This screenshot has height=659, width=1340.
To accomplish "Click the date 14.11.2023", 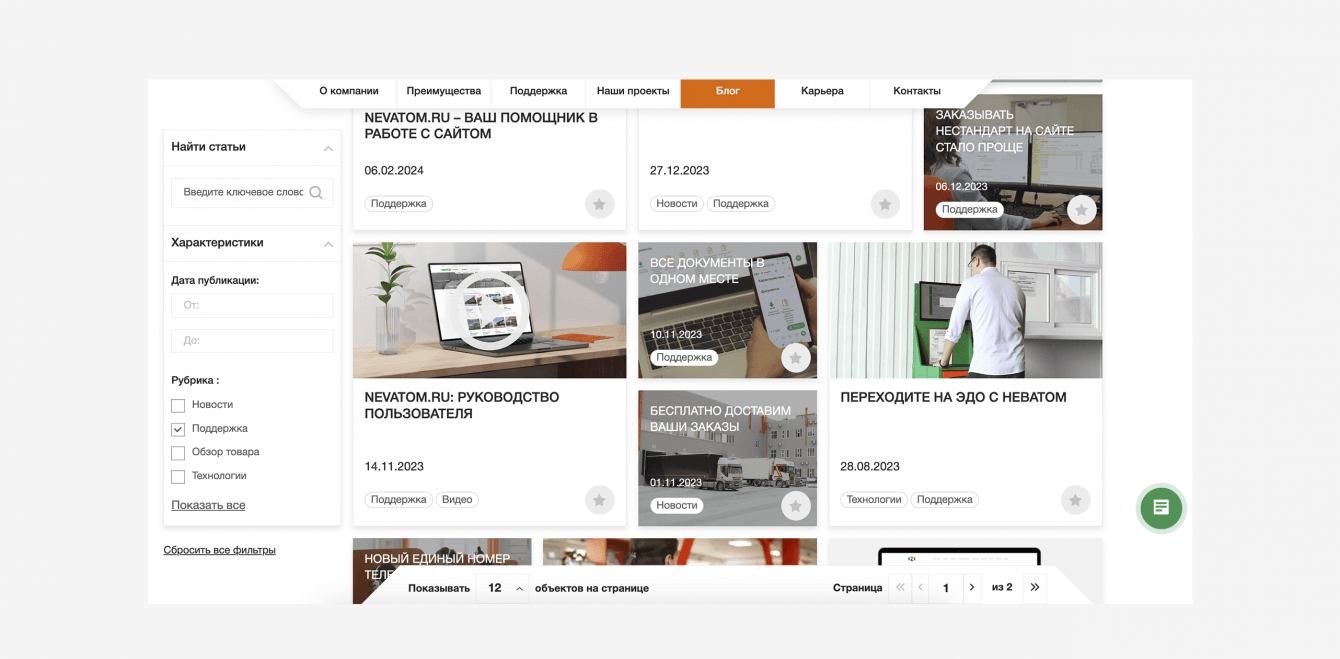I will pyautogui.click(x=394, y=467).
